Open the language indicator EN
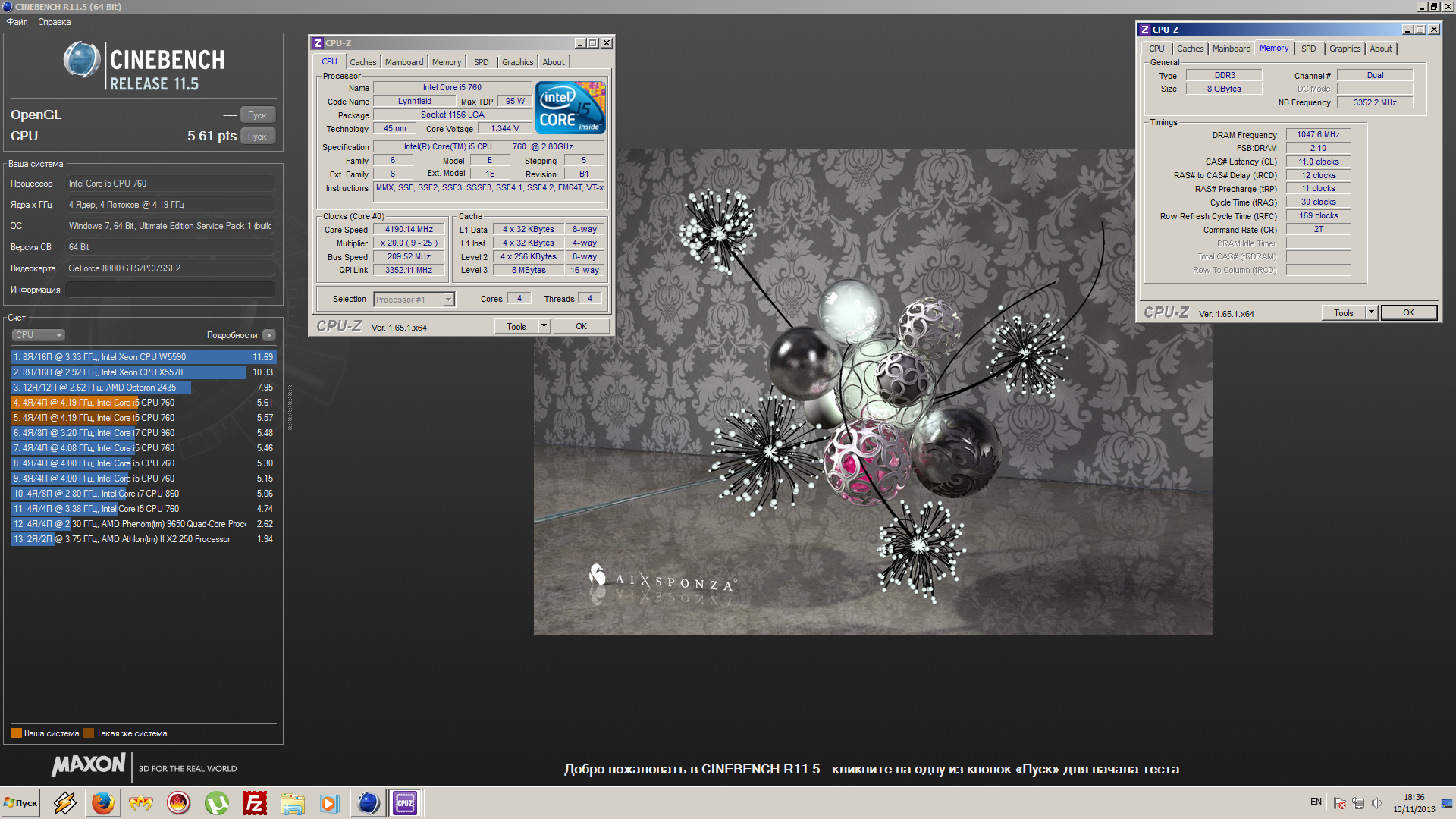 1316,802
